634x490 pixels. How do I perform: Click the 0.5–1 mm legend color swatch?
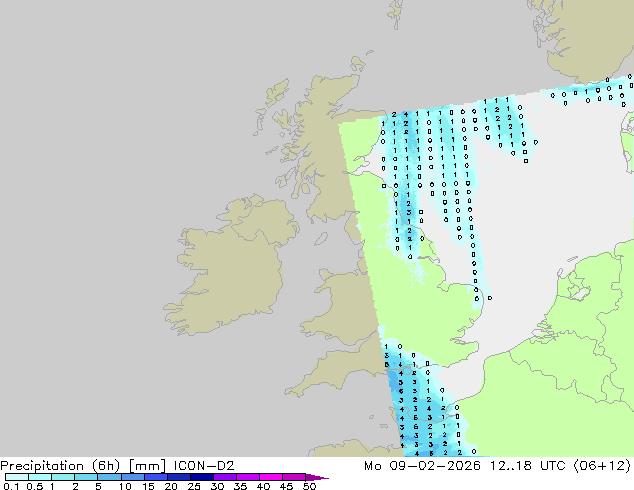click(40, 477)
